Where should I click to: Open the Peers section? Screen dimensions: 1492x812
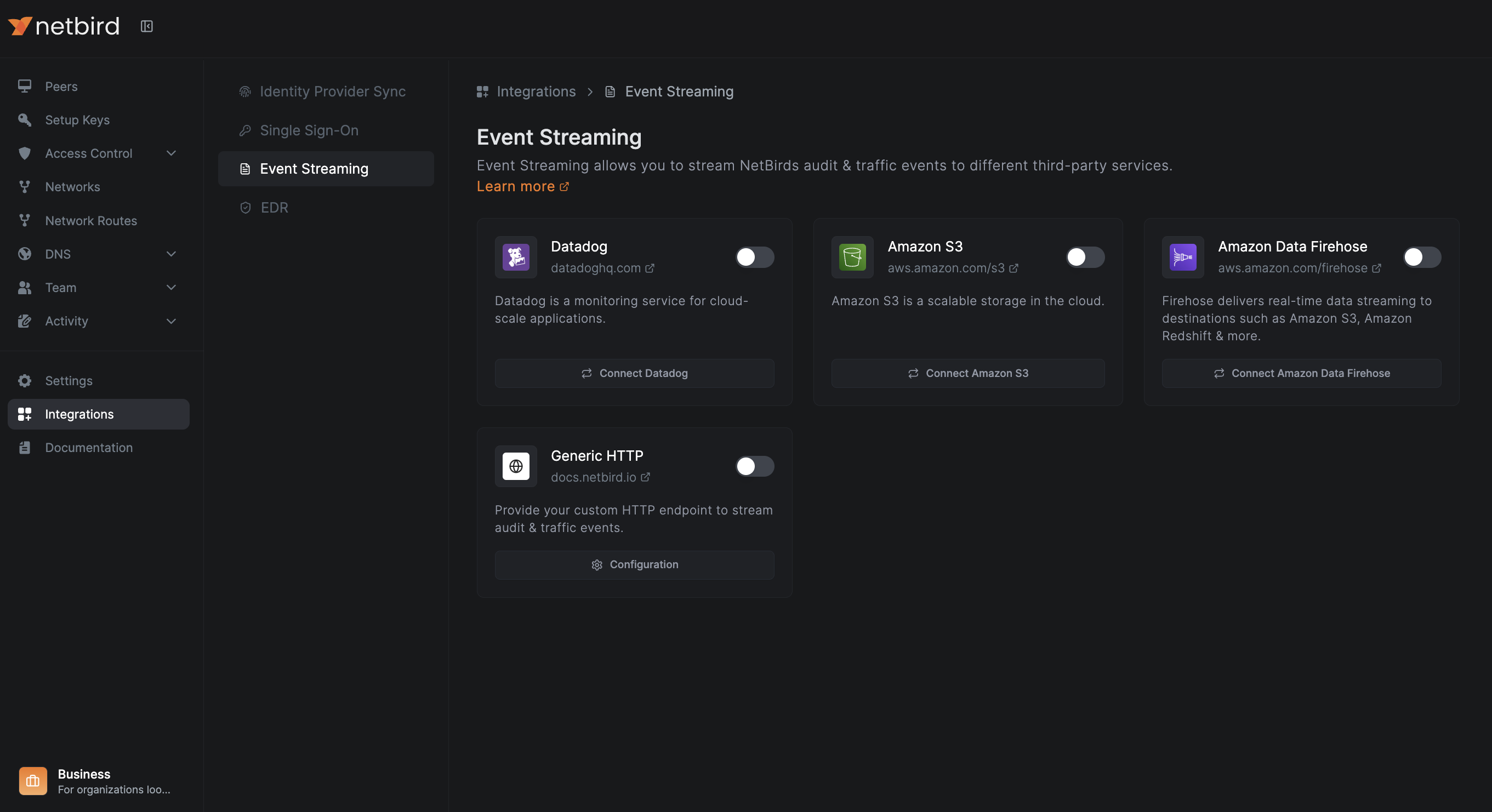click(x=61, y=85)
